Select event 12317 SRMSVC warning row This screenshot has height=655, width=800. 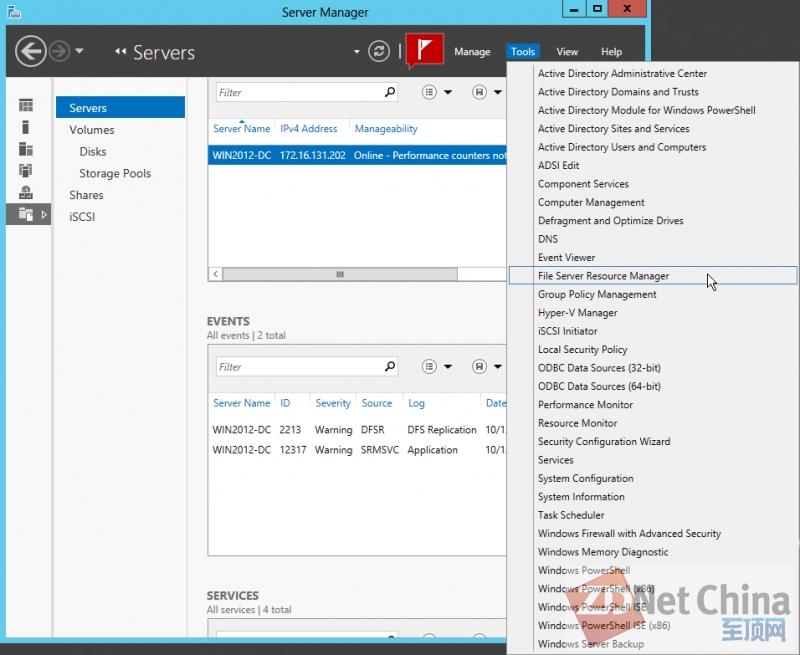tap(357, 450)
